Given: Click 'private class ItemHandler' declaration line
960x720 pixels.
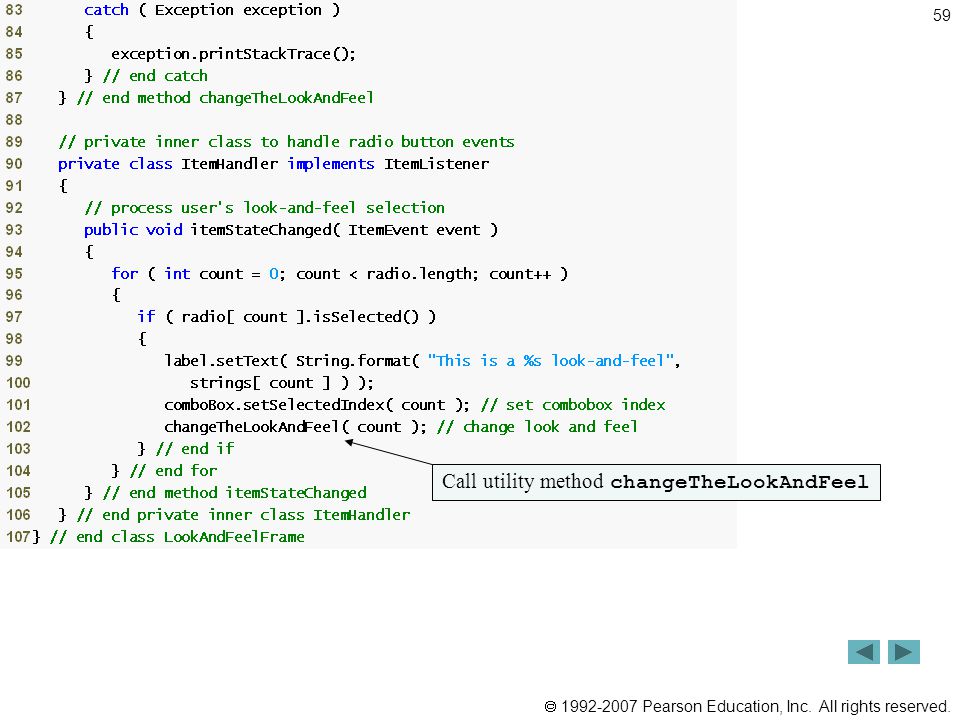Looking at the screenshot, I should click(274, 164).
